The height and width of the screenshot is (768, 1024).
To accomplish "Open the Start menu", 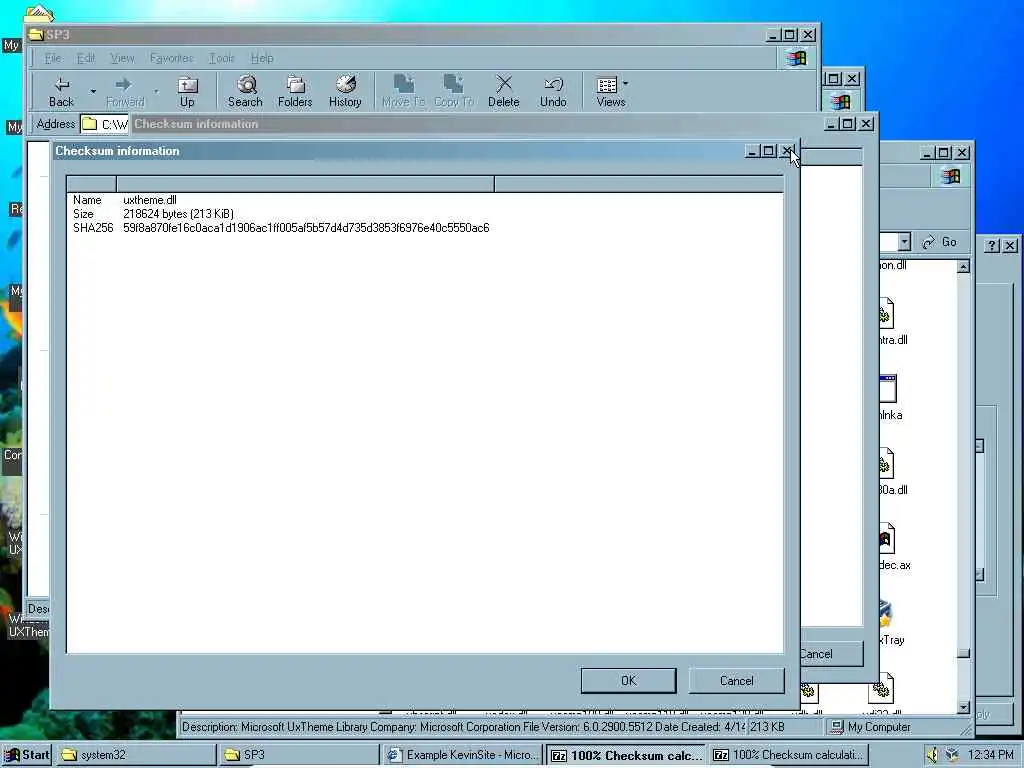I will 27,755.
